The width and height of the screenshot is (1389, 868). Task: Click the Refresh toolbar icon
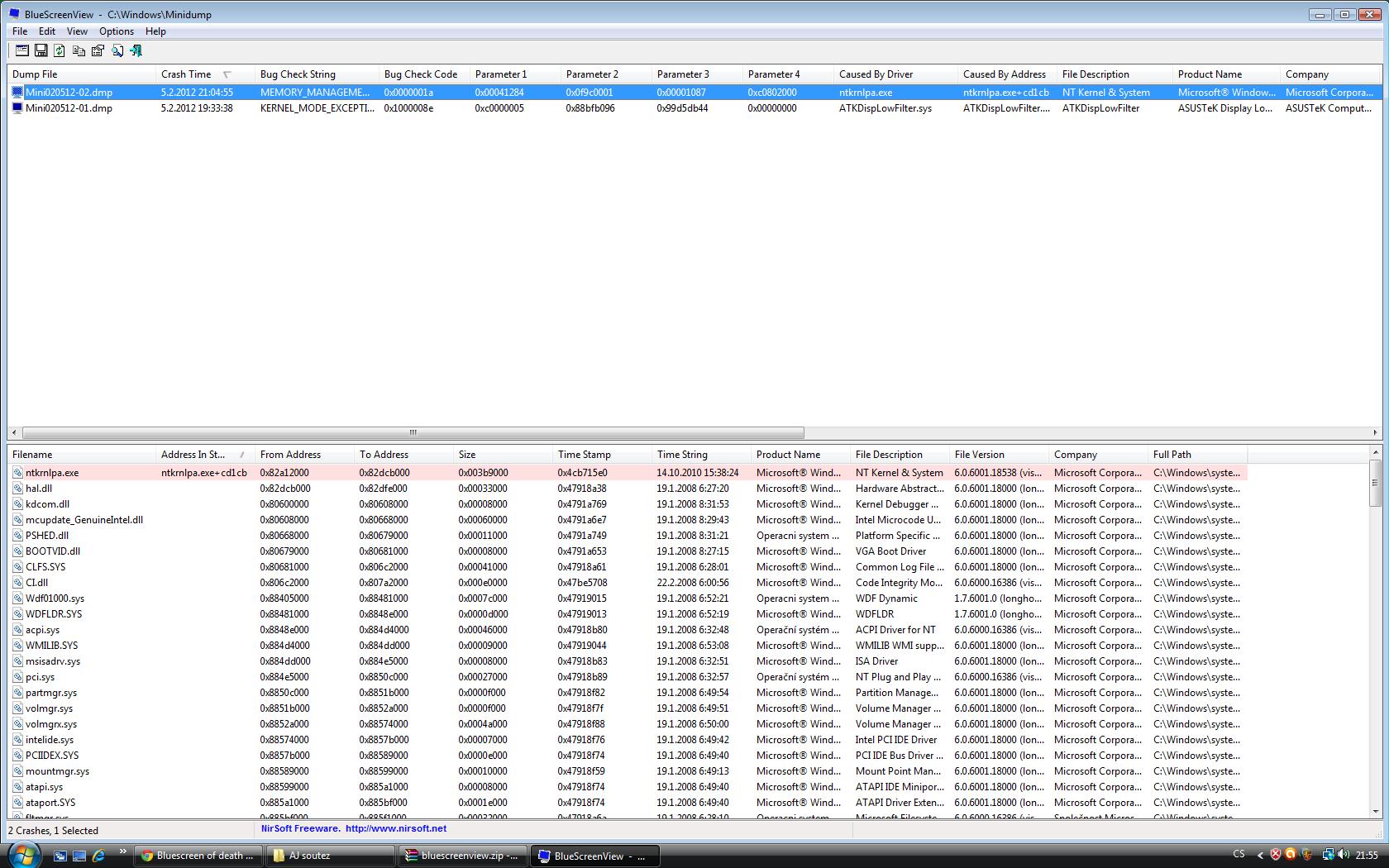point(60,50)
